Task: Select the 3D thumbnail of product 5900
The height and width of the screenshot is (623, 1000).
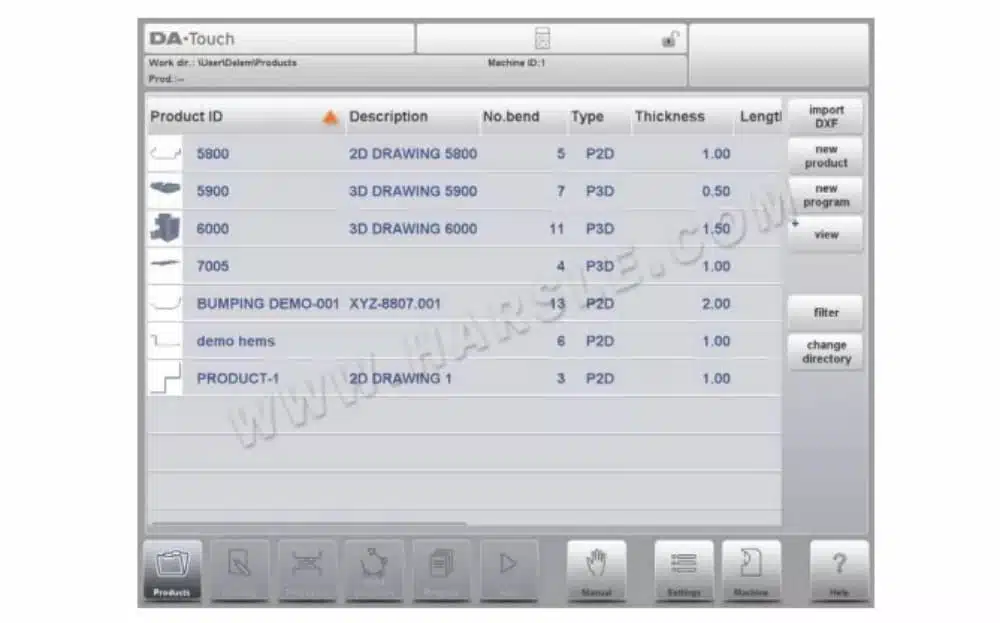Action: click(x=165, y=191)
